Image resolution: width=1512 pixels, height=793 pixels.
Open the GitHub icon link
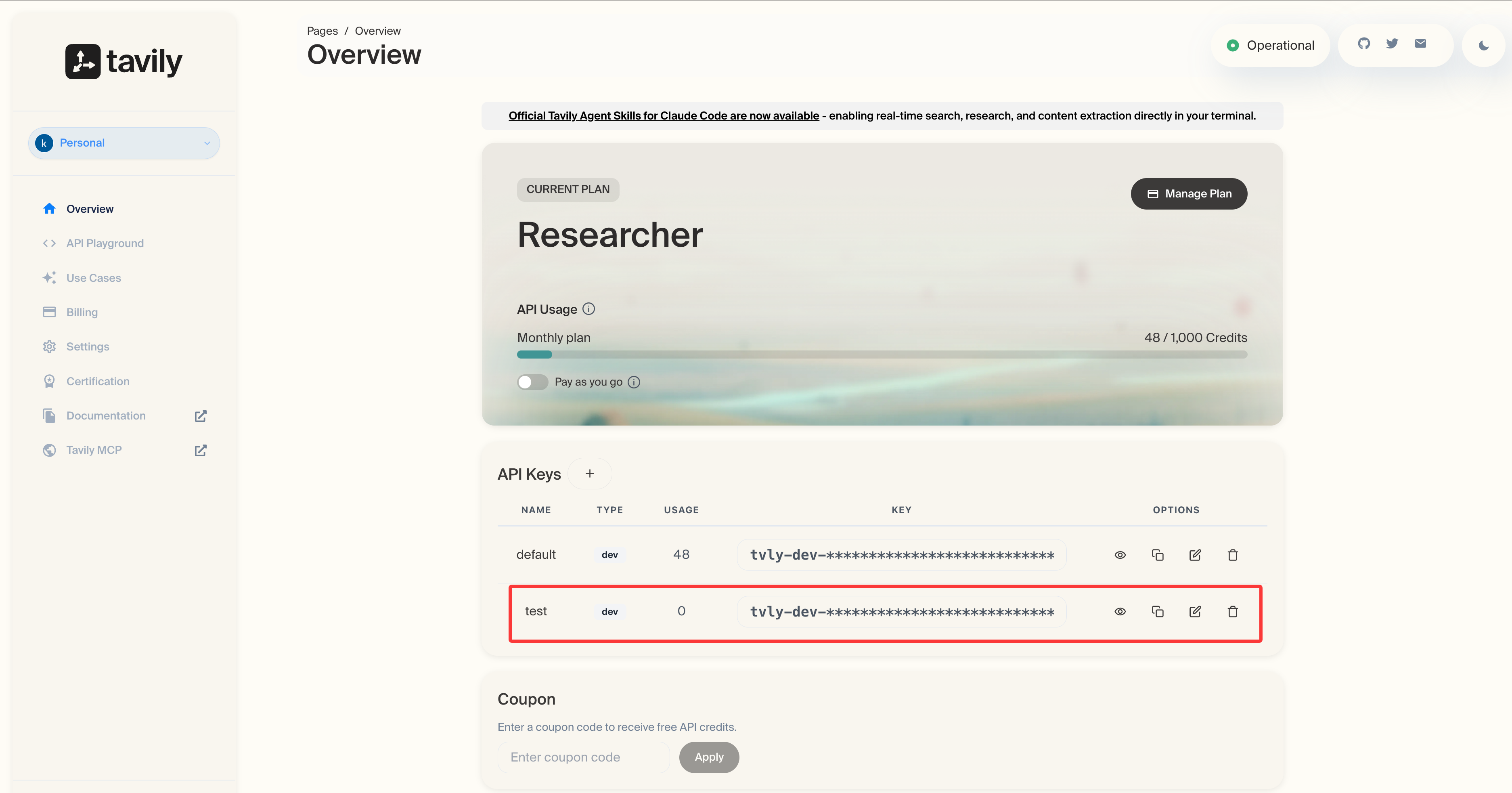pos(1363,44)
